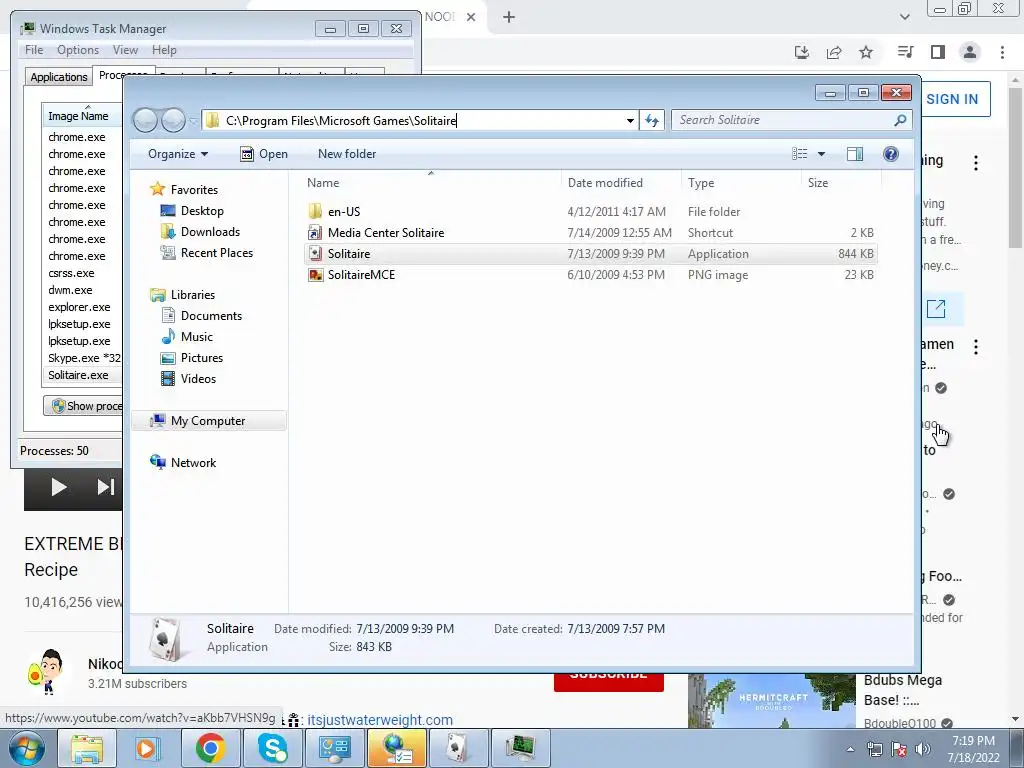Click the volume speaker tray icon
Screen dimensions: 1024x768
pyautogui.click(x=923, y=749)
